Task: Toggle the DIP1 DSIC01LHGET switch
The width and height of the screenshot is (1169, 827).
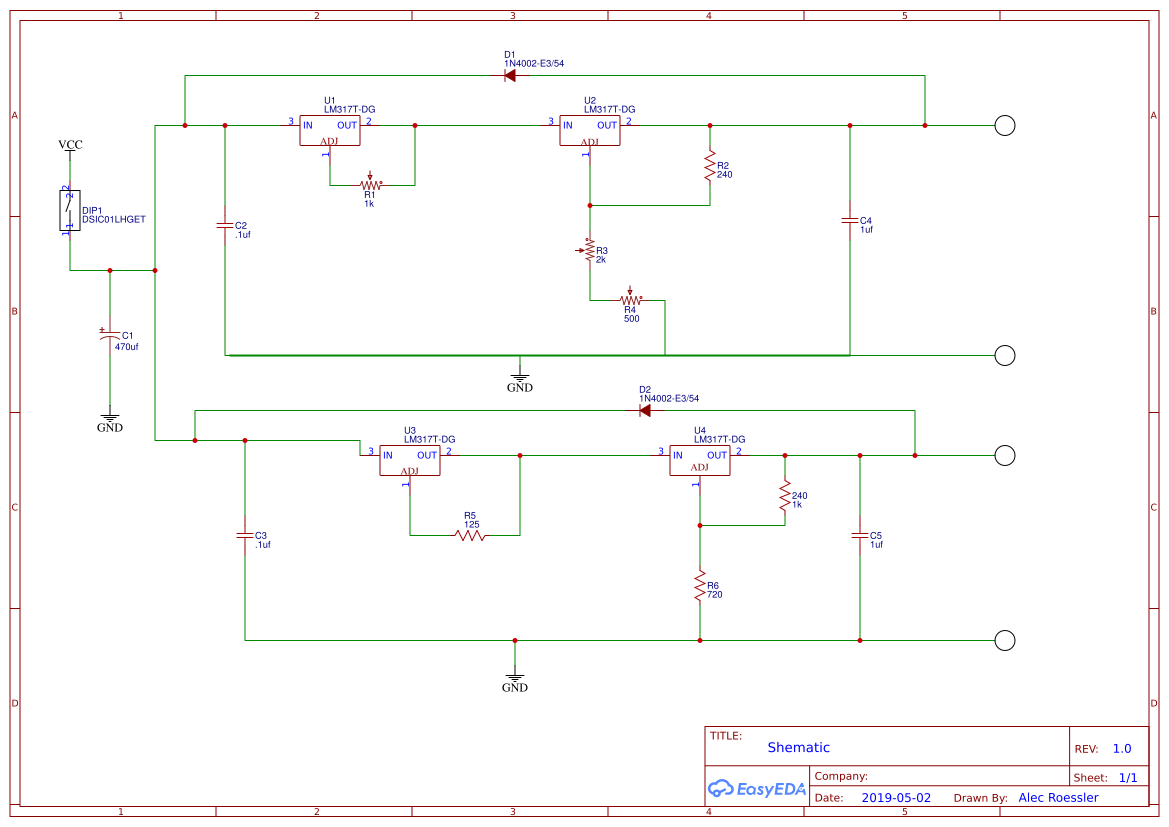Action: coord(68,210)
